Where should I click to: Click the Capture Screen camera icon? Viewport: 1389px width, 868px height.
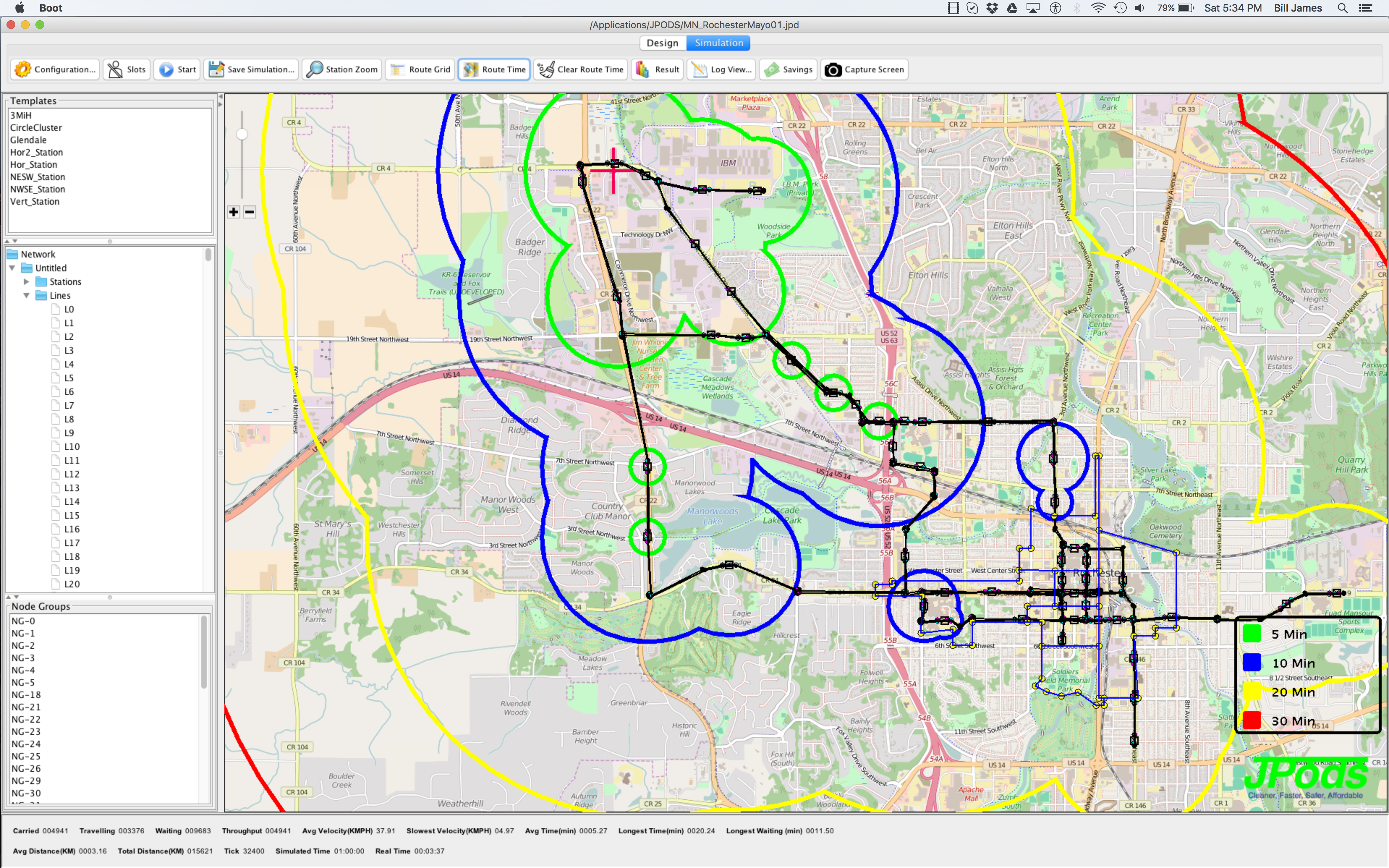833,69
